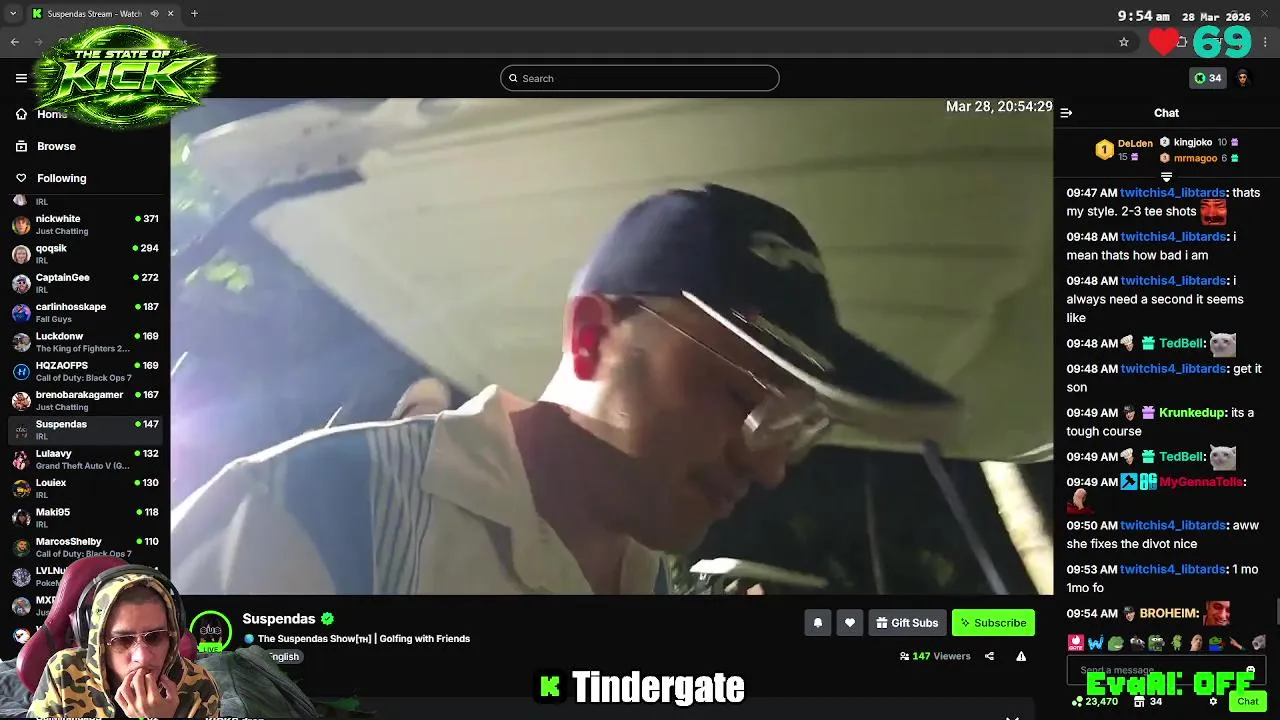The image size is (1280, 720).
Task: Open nickwhite channel in sidebar
Action: pyautogui.click(x=85, y=224)
